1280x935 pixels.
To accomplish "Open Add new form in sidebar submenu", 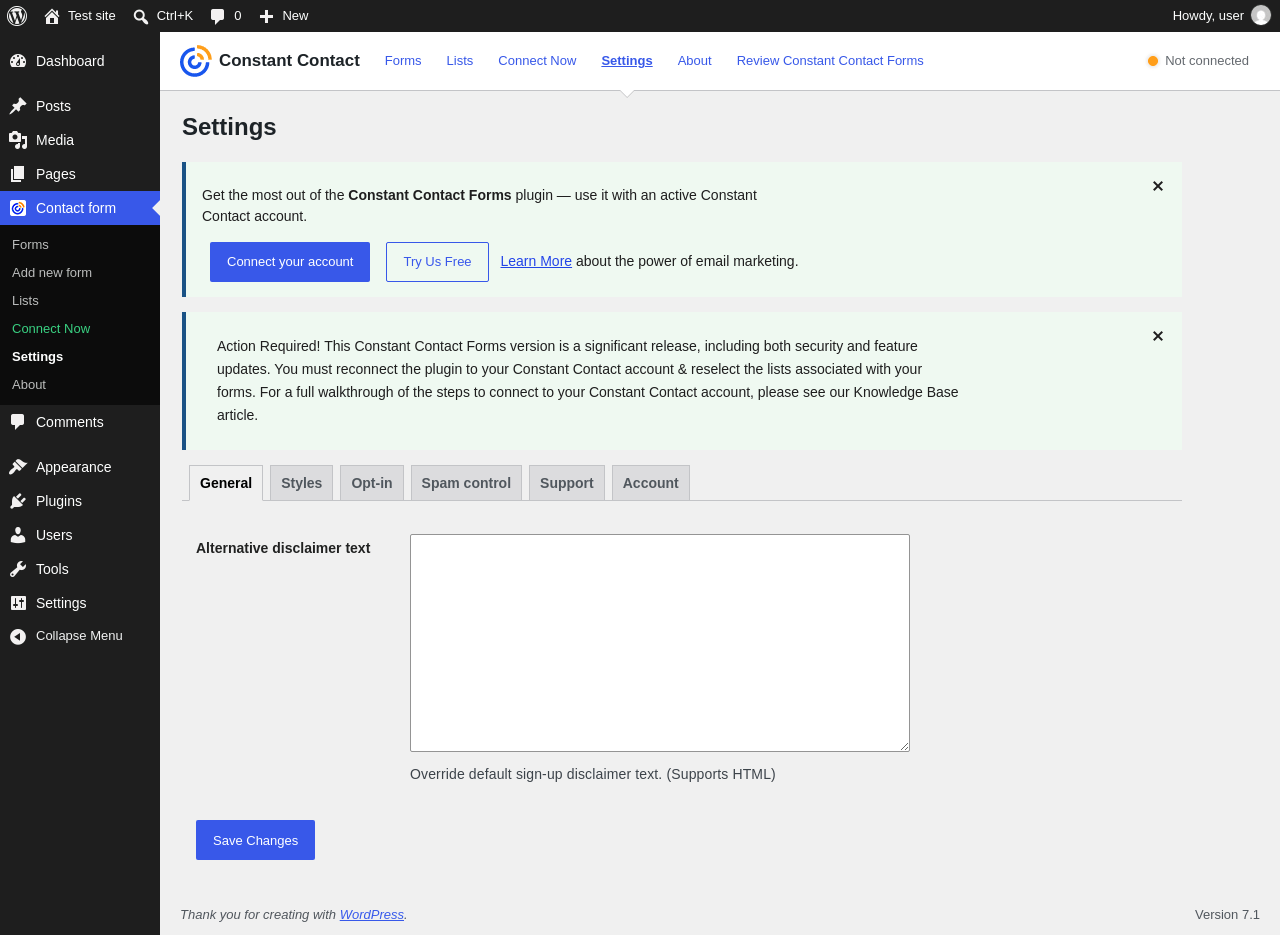I will (x=52, y=273).
